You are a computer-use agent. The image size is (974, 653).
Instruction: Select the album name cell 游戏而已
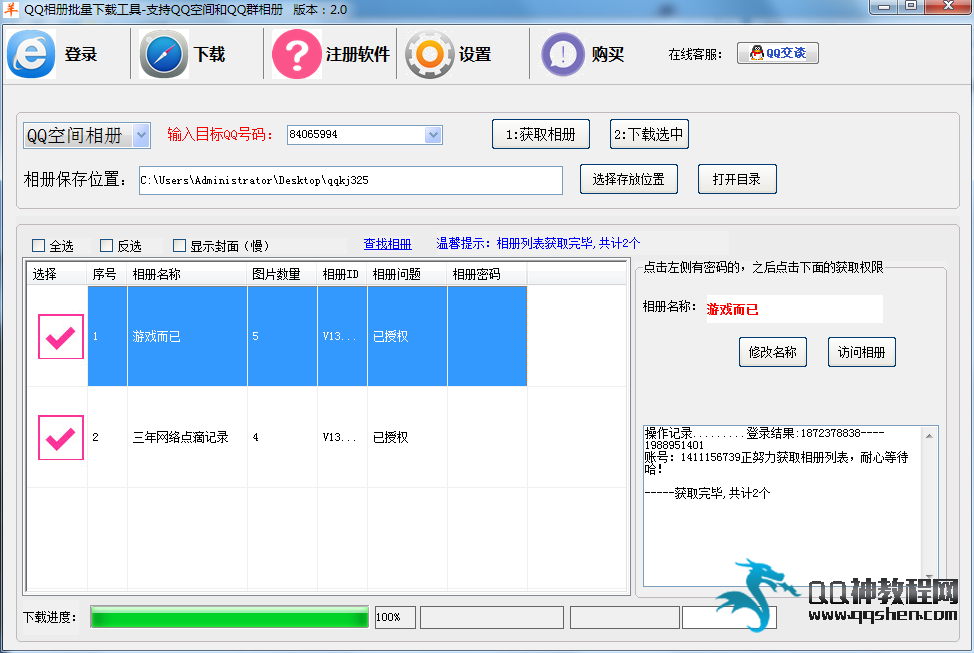click(188, 336)
